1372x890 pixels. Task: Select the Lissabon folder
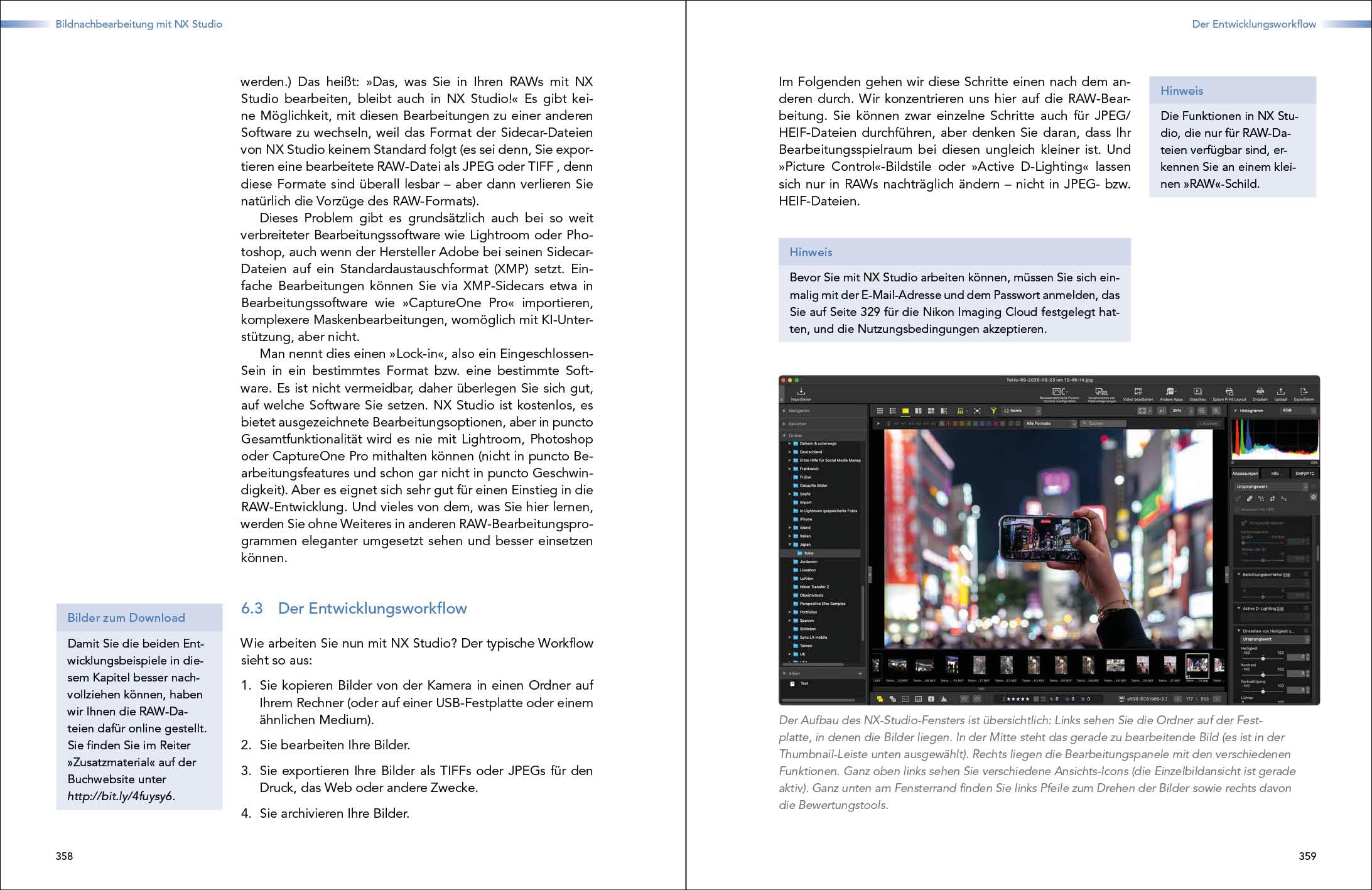click(804, 570)
